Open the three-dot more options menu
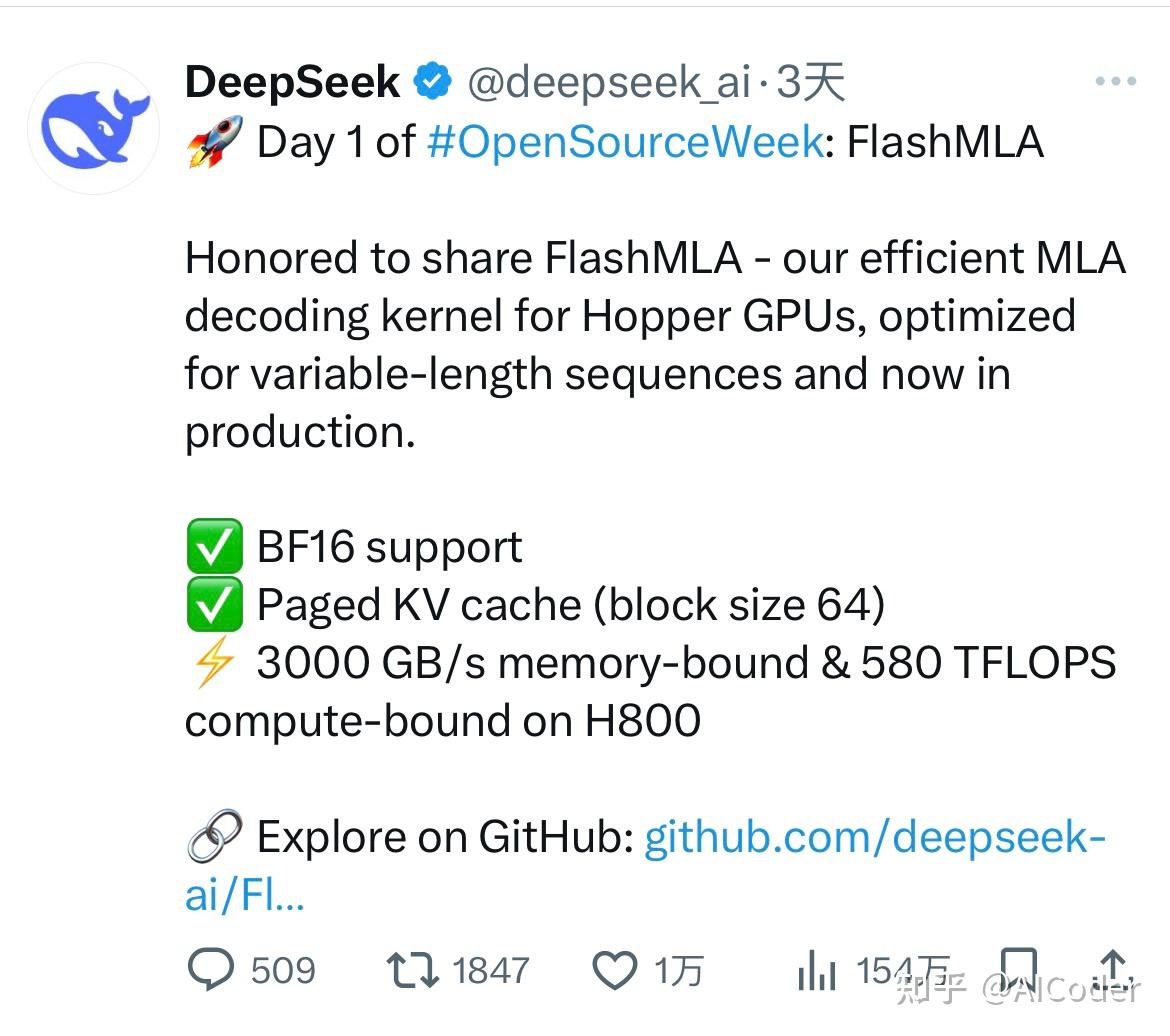This screenshot has width=1170, height=1036. tap(1115, 80)
